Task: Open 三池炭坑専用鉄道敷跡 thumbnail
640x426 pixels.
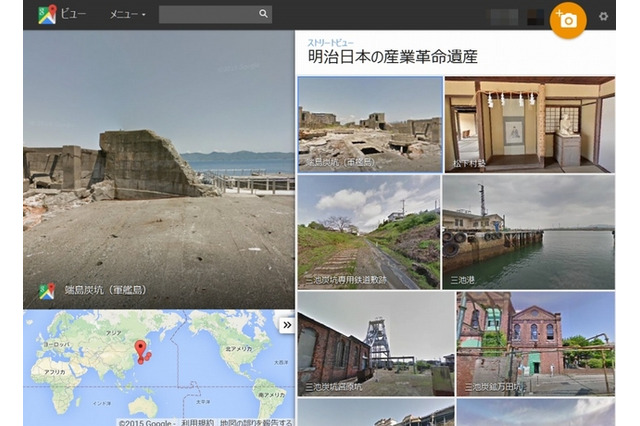Action: point(369,232)
